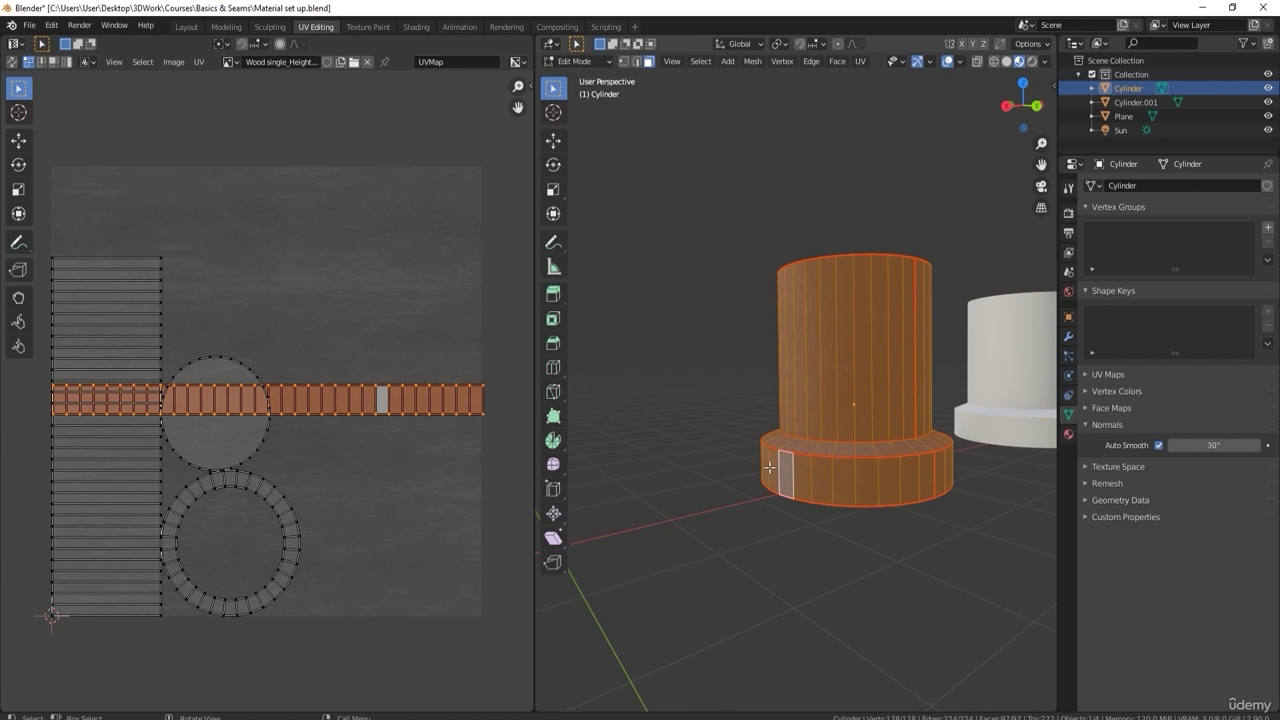Viewport: 1280px width, 720px height.
Task: Open the Render menu
Action: coord(79,25)
